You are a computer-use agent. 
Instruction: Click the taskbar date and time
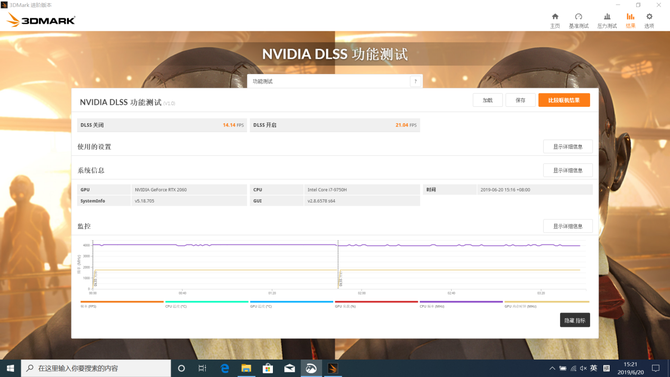click(x=630, y=368)
